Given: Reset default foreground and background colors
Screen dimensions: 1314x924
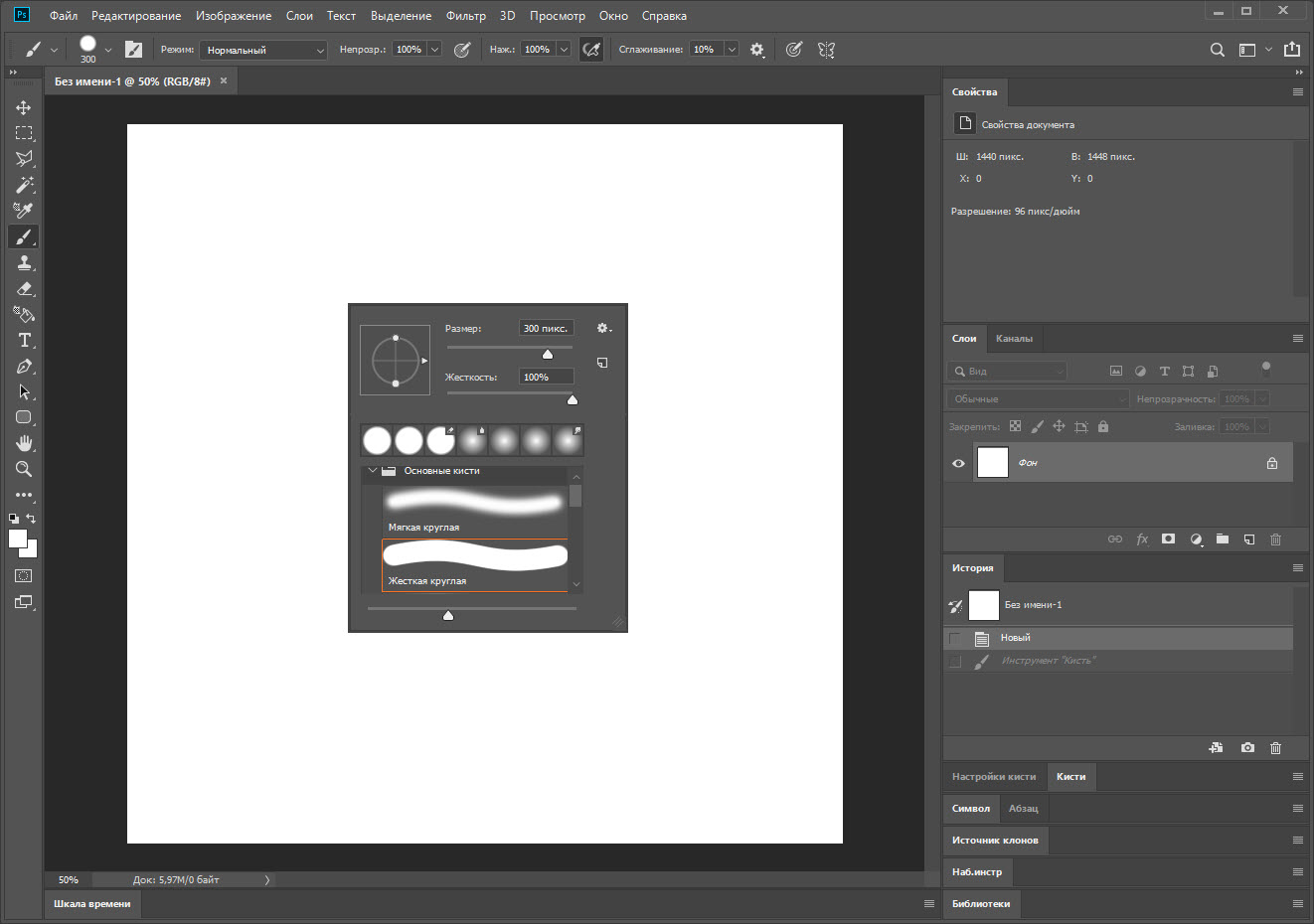Looking at the screenshot, I should coord(14,519).
